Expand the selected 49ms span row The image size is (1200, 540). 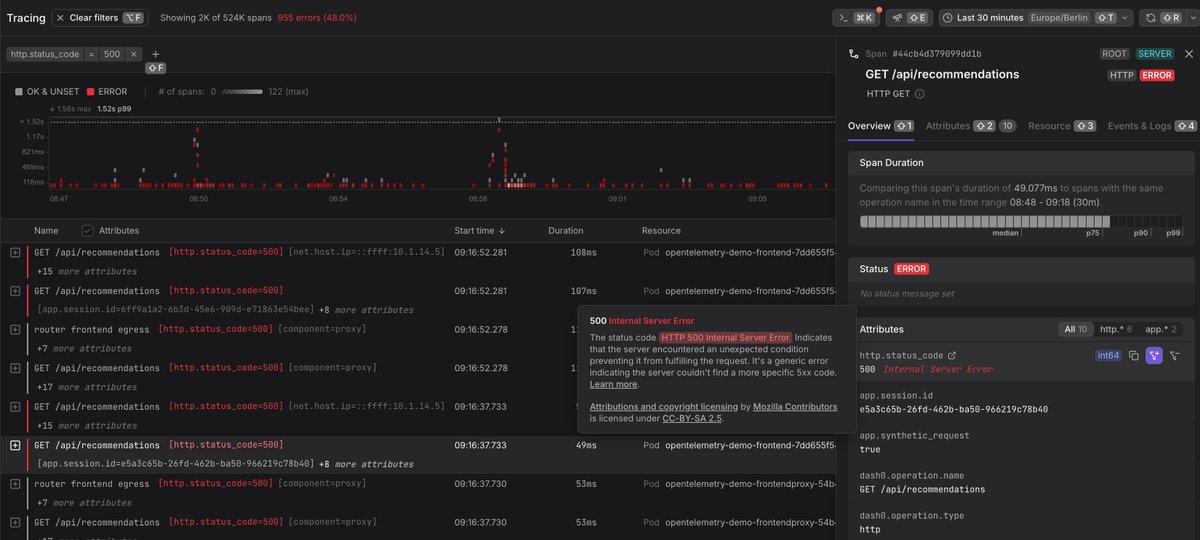click(15, 445)
